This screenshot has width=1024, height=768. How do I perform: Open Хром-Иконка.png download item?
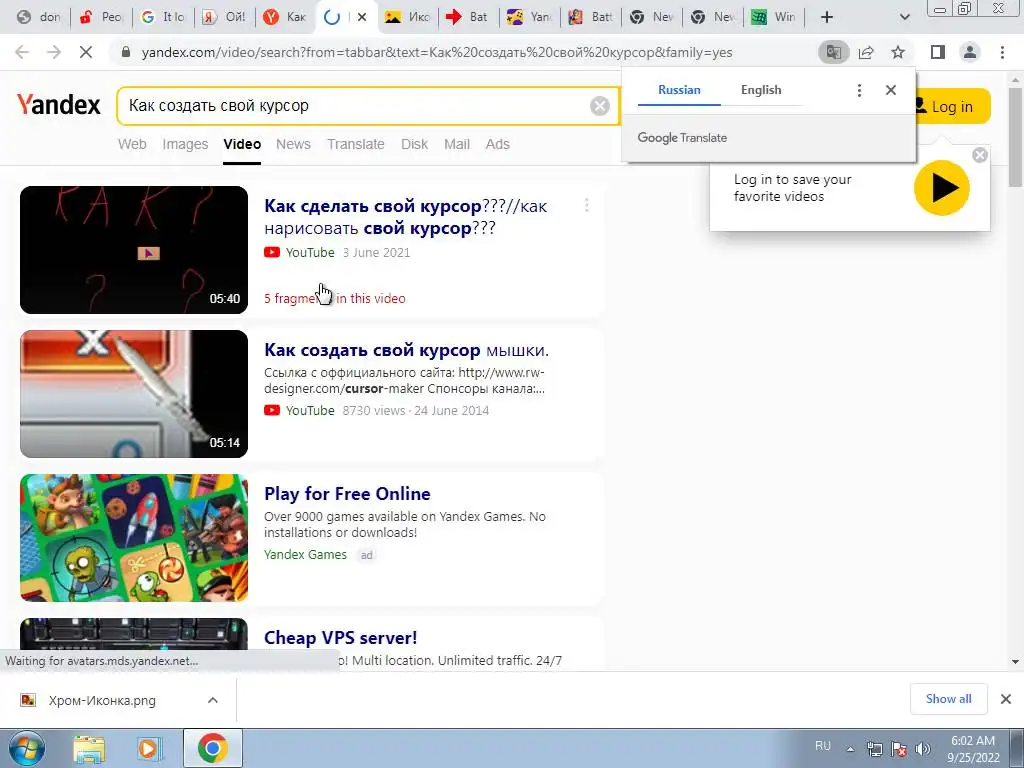(103, 700)
